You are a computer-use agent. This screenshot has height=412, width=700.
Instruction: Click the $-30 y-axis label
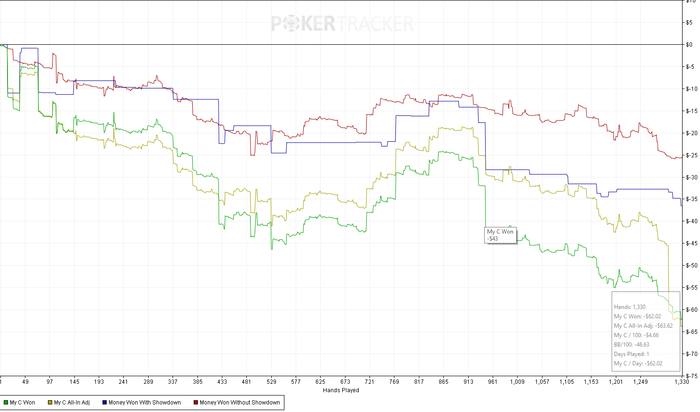click(x=690, y=177)
